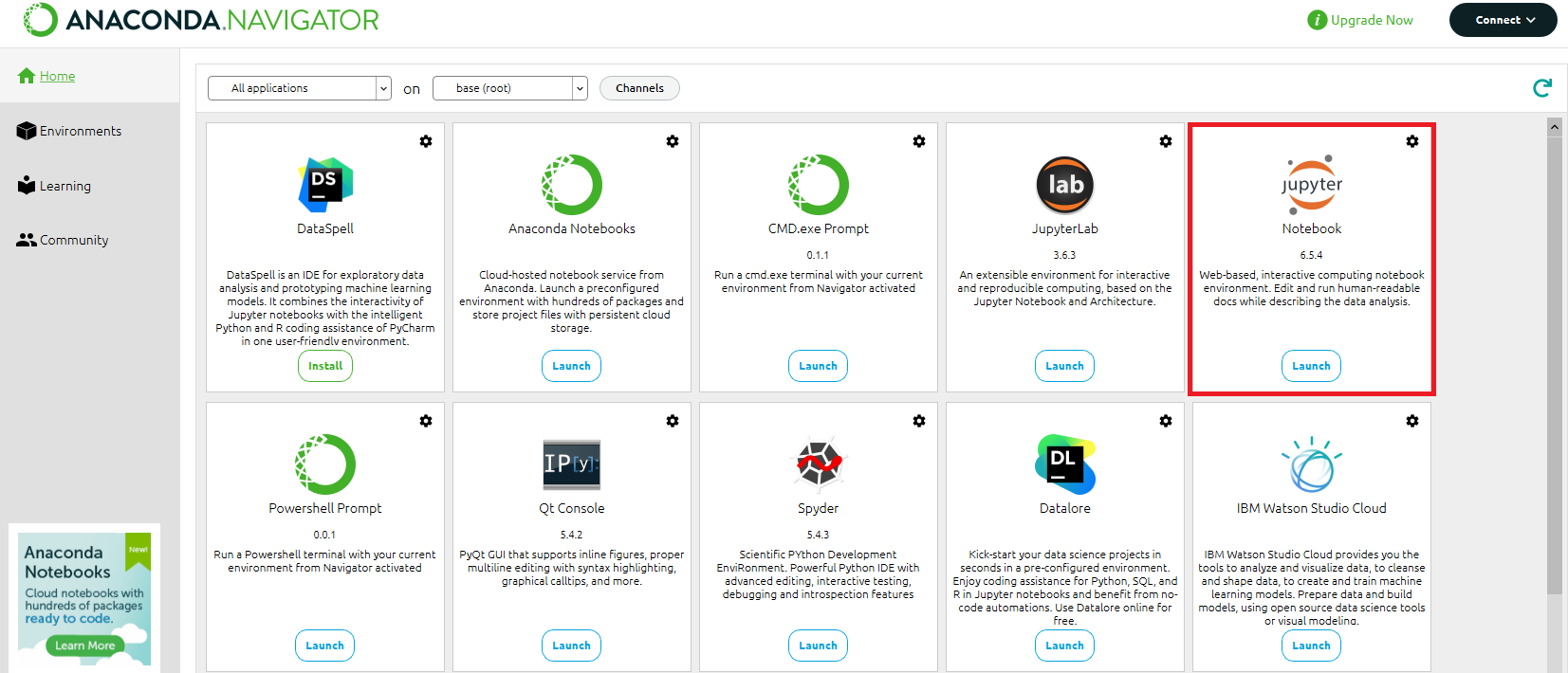1568x673 pixels.
Task: Expand the Connect dropdown menu
Action: (1503, 20)
